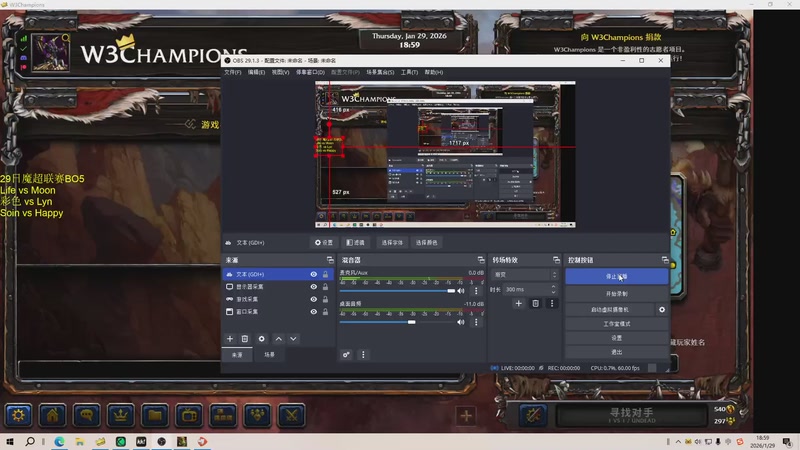Click the 停止 streaming button
Viewport: 800px width, 450px height.
[616, 277]
